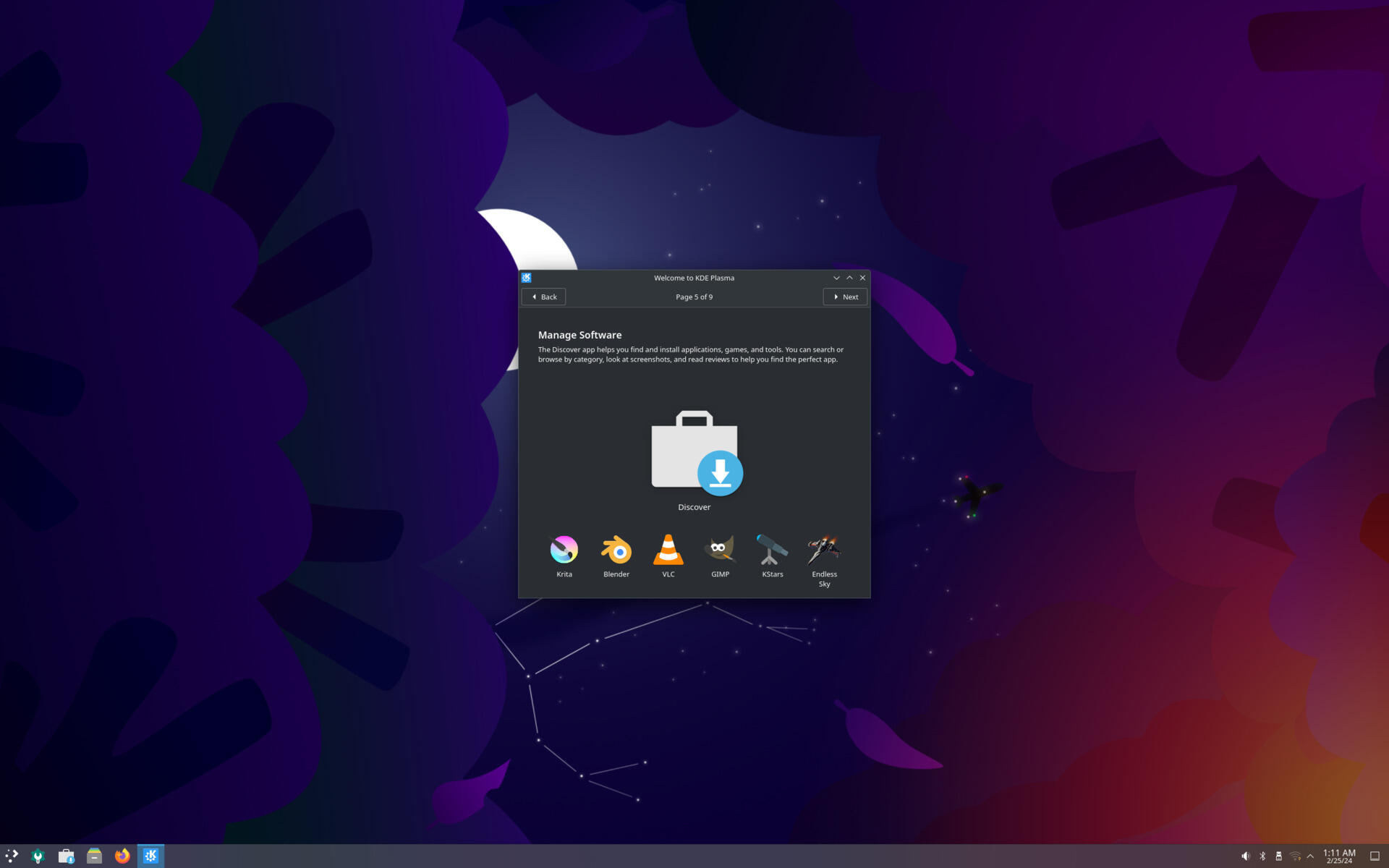
Task: Close the Welcome to KDE Plasma window
Action: (x=862, y=278)
